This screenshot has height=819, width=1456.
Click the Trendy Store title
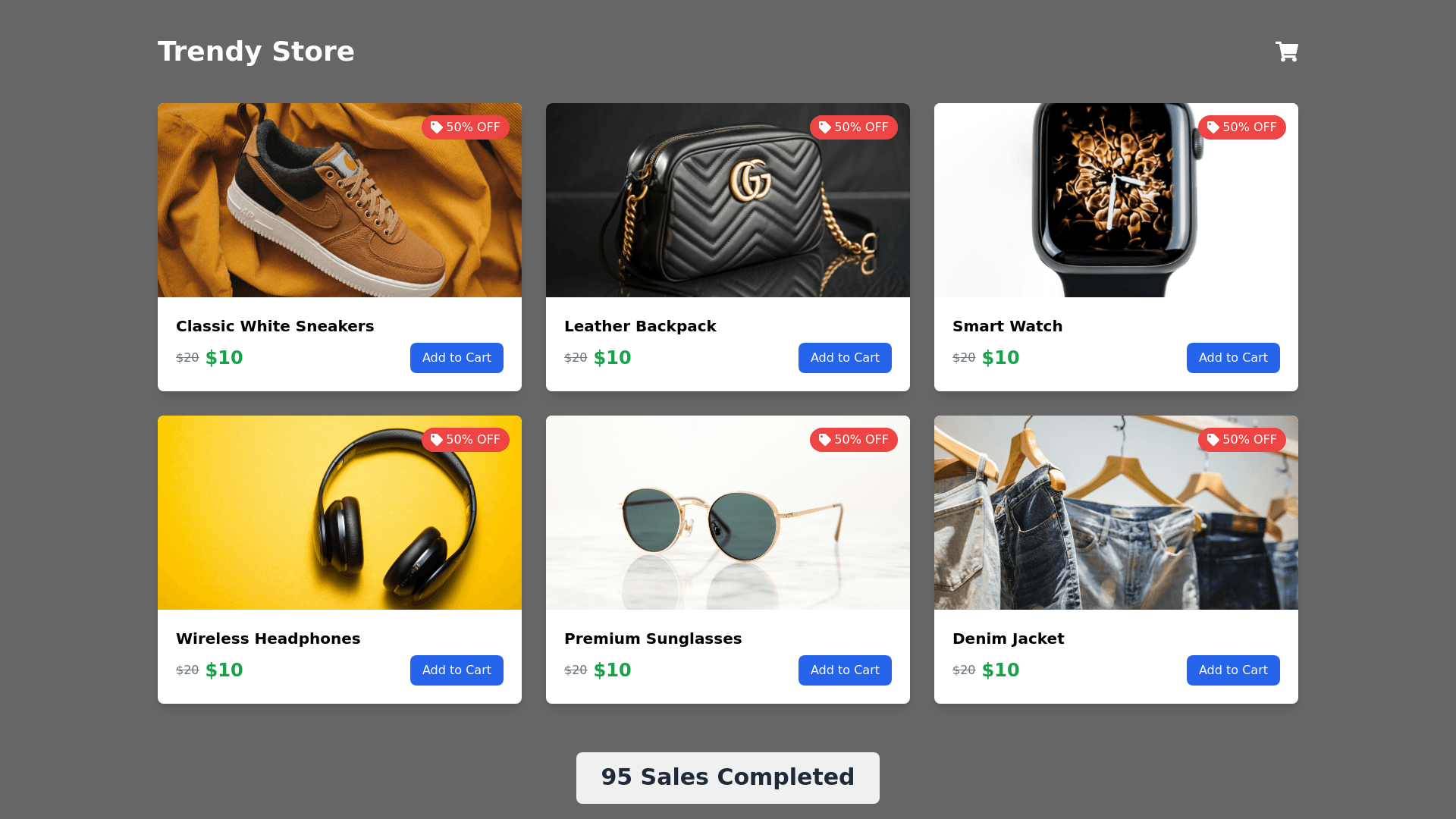point(256,52)
